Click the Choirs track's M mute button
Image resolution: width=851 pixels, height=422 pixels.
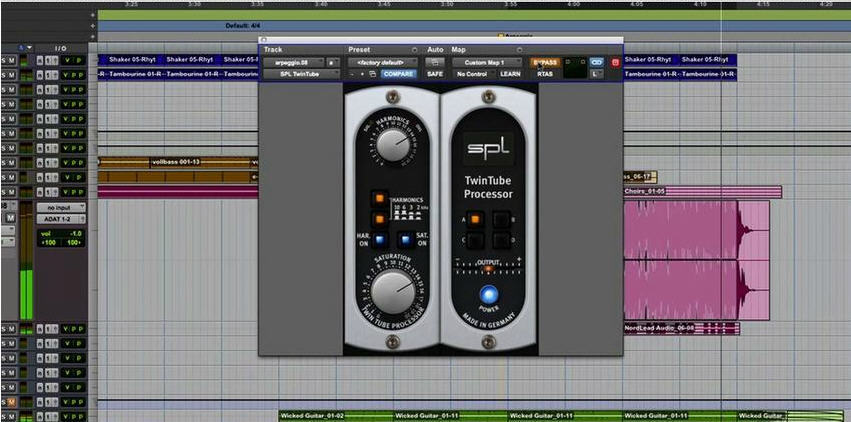(12, 192)
